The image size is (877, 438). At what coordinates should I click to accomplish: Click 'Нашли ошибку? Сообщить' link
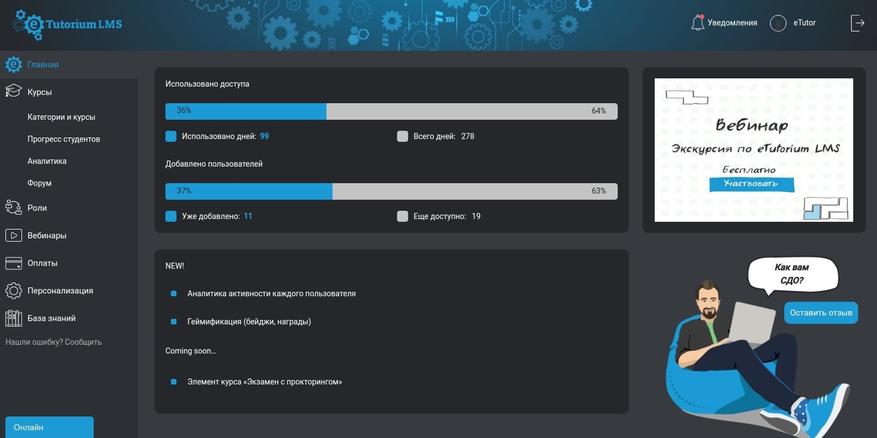[53, 342]
